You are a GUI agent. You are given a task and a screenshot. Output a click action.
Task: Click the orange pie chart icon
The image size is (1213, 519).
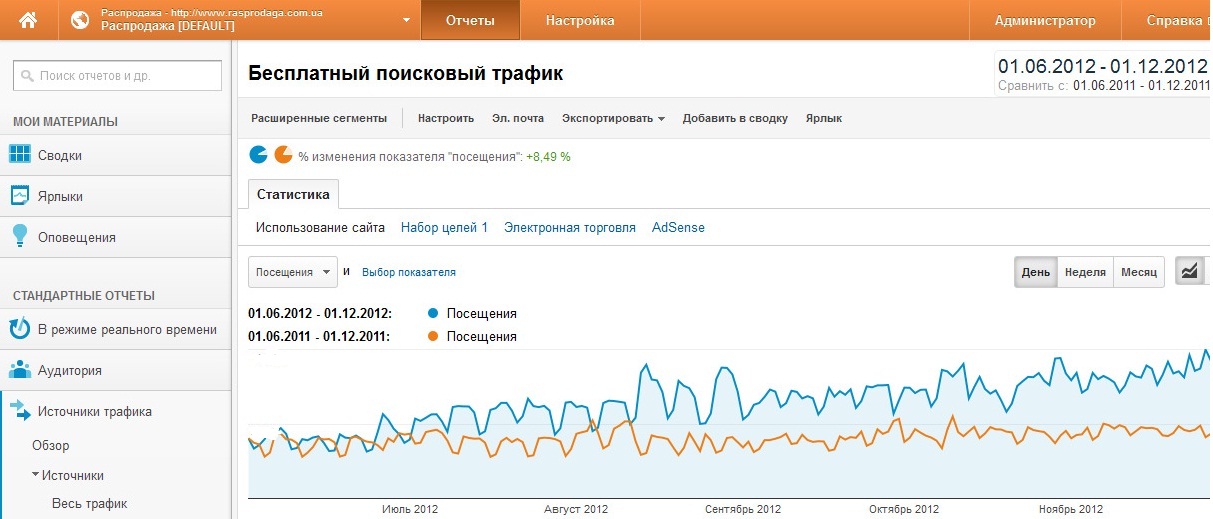click(283, 155)
